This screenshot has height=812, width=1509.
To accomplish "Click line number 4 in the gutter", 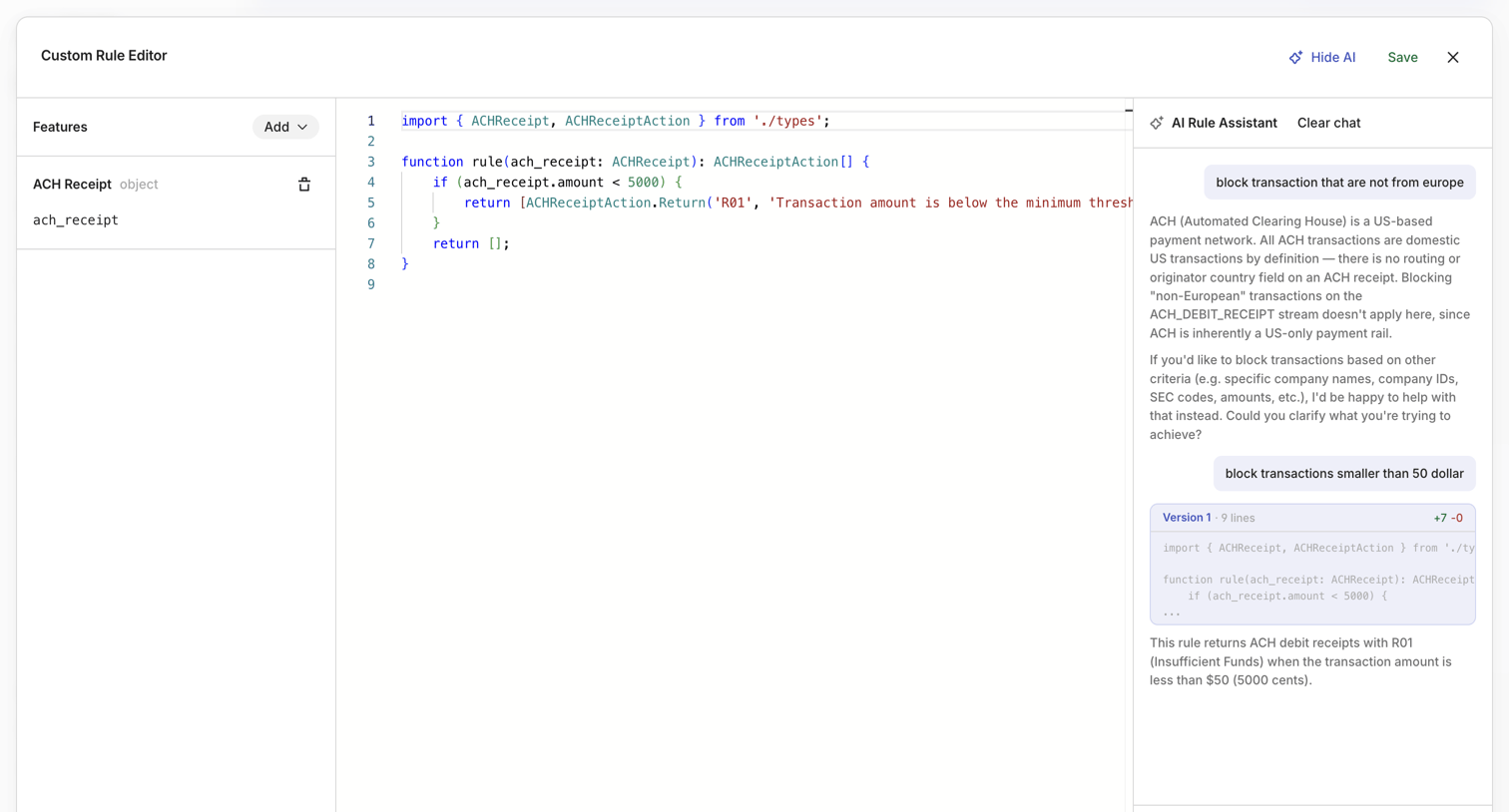I will (x=371, y=183).
